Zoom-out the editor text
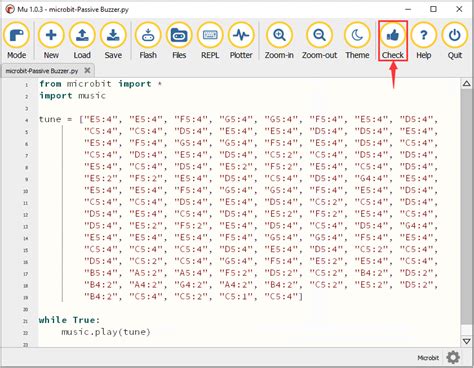This screenshot has width=474, height=368. tap(319, 41)
